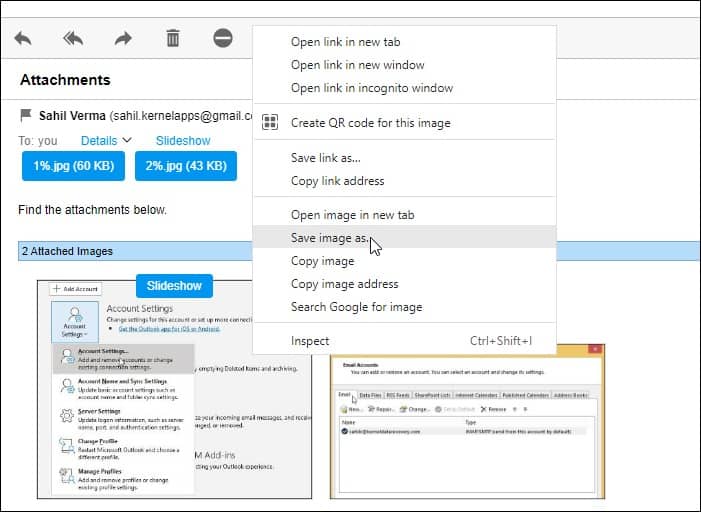
Task: Open the Account Settings attached image thumbnail
Action: (x=174, y=389)
